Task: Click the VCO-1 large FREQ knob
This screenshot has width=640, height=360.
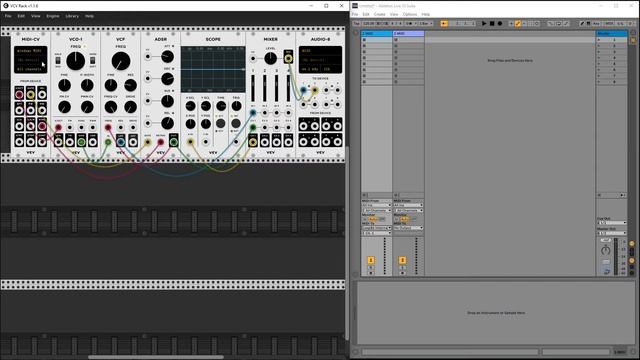Action: point(76,61)
